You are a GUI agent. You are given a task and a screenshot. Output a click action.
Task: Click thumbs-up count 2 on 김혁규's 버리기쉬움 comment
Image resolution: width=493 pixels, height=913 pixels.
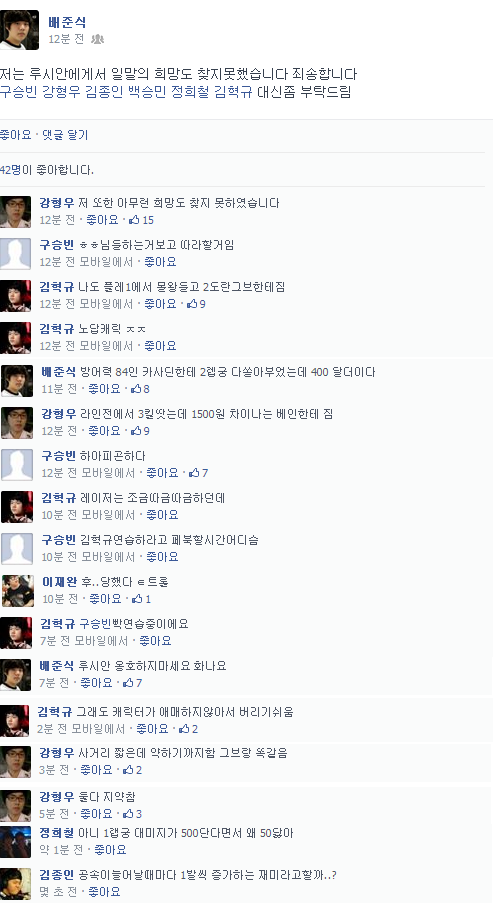pos(189,729)
